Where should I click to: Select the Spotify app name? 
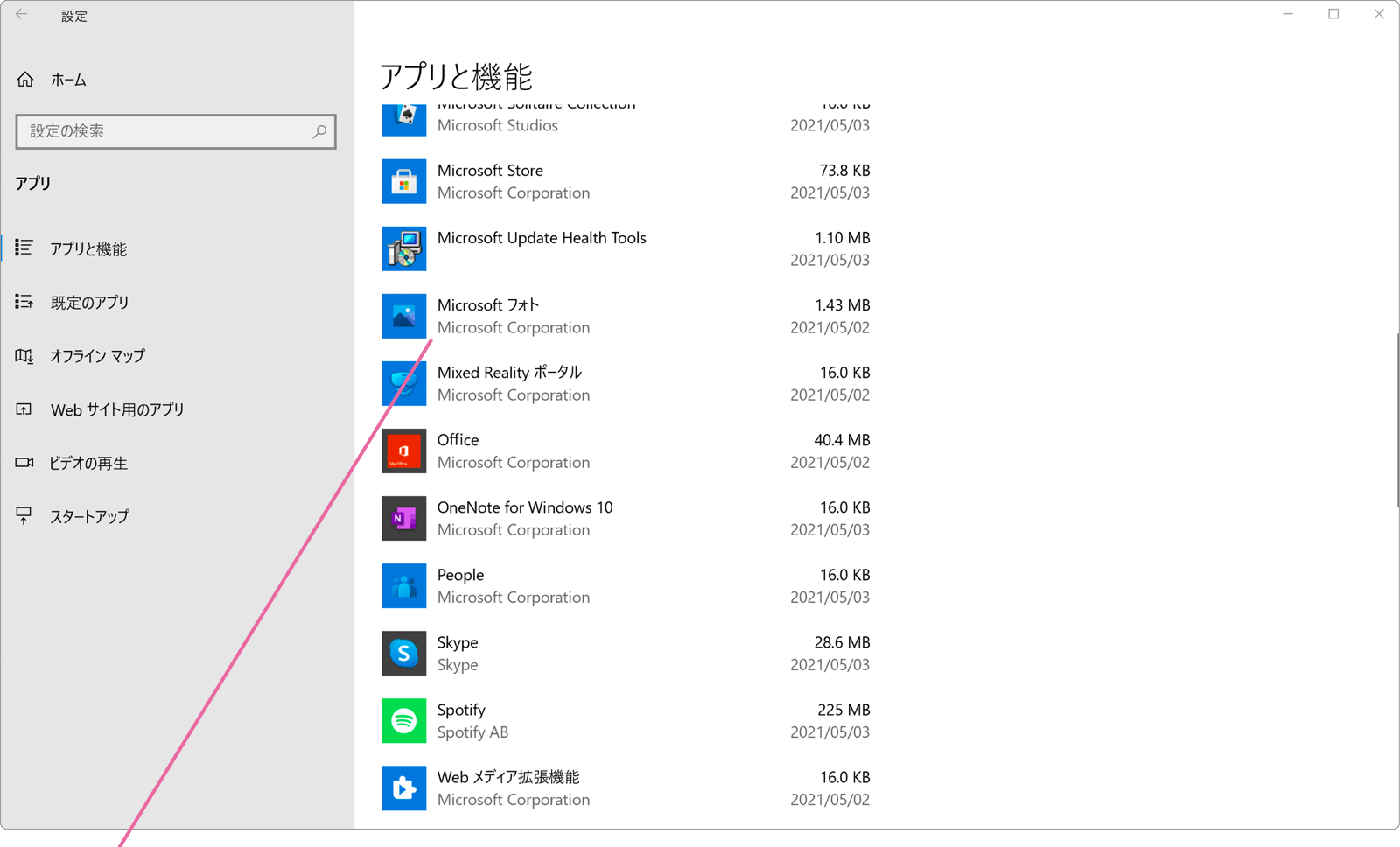461,710
